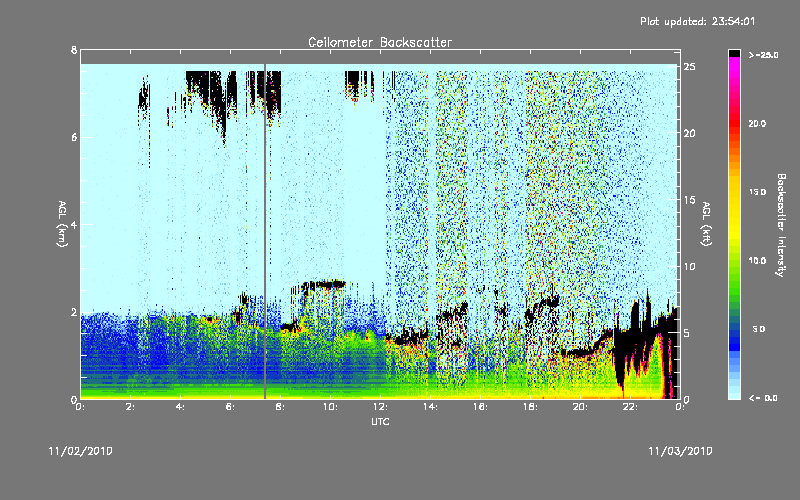Viewport: 800px width, 500px height.
Task: Pick the red band of the colorbar
Action: [x=734, y=122]
